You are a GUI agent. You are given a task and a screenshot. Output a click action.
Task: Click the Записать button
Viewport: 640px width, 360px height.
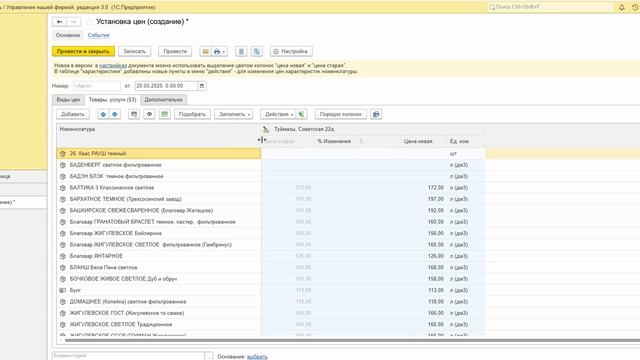click(x=134, y=51)
